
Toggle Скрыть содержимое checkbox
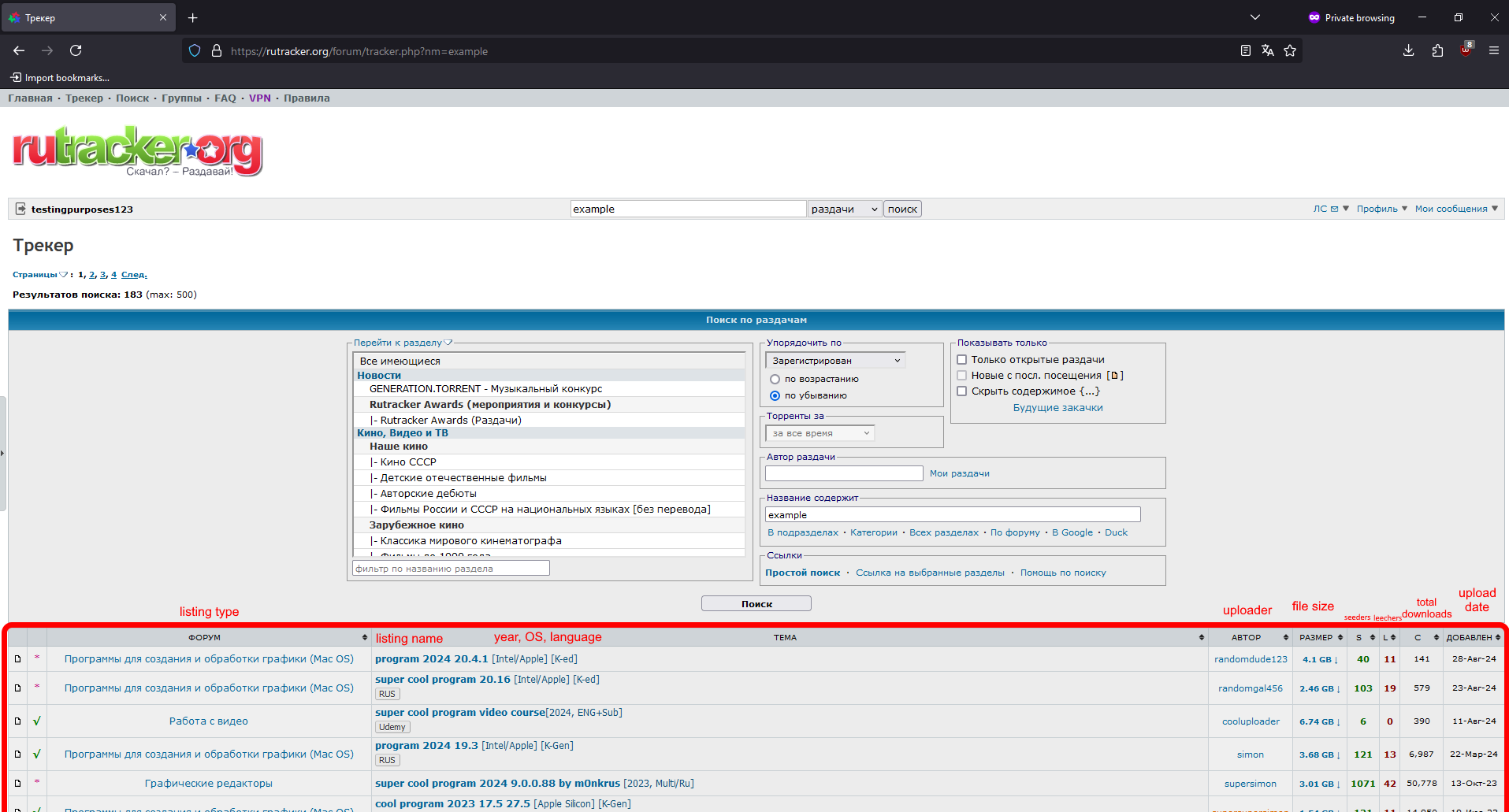click(x=961, y=391)
